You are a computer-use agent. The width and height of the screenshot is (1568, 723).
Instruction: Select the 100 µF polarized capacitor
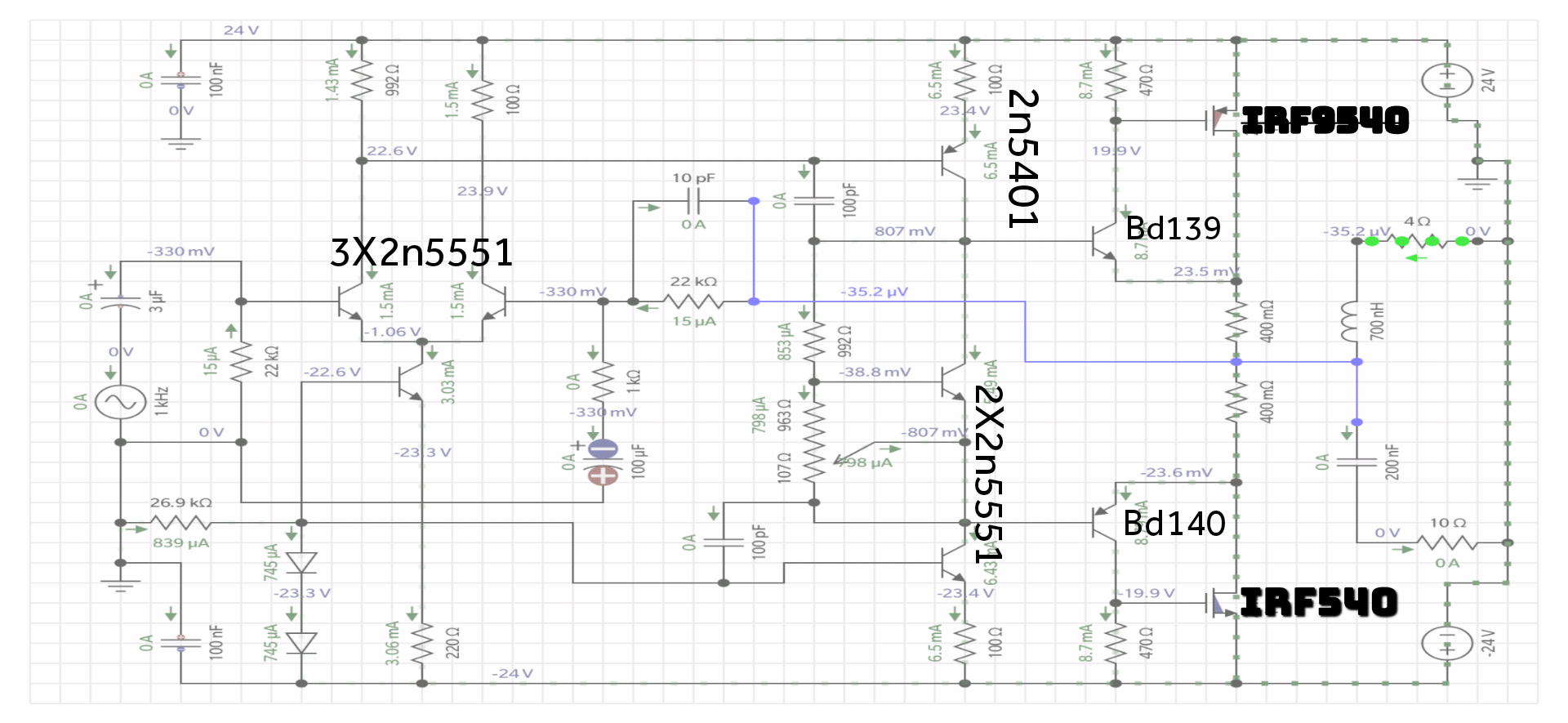click(x=603, y=462)
